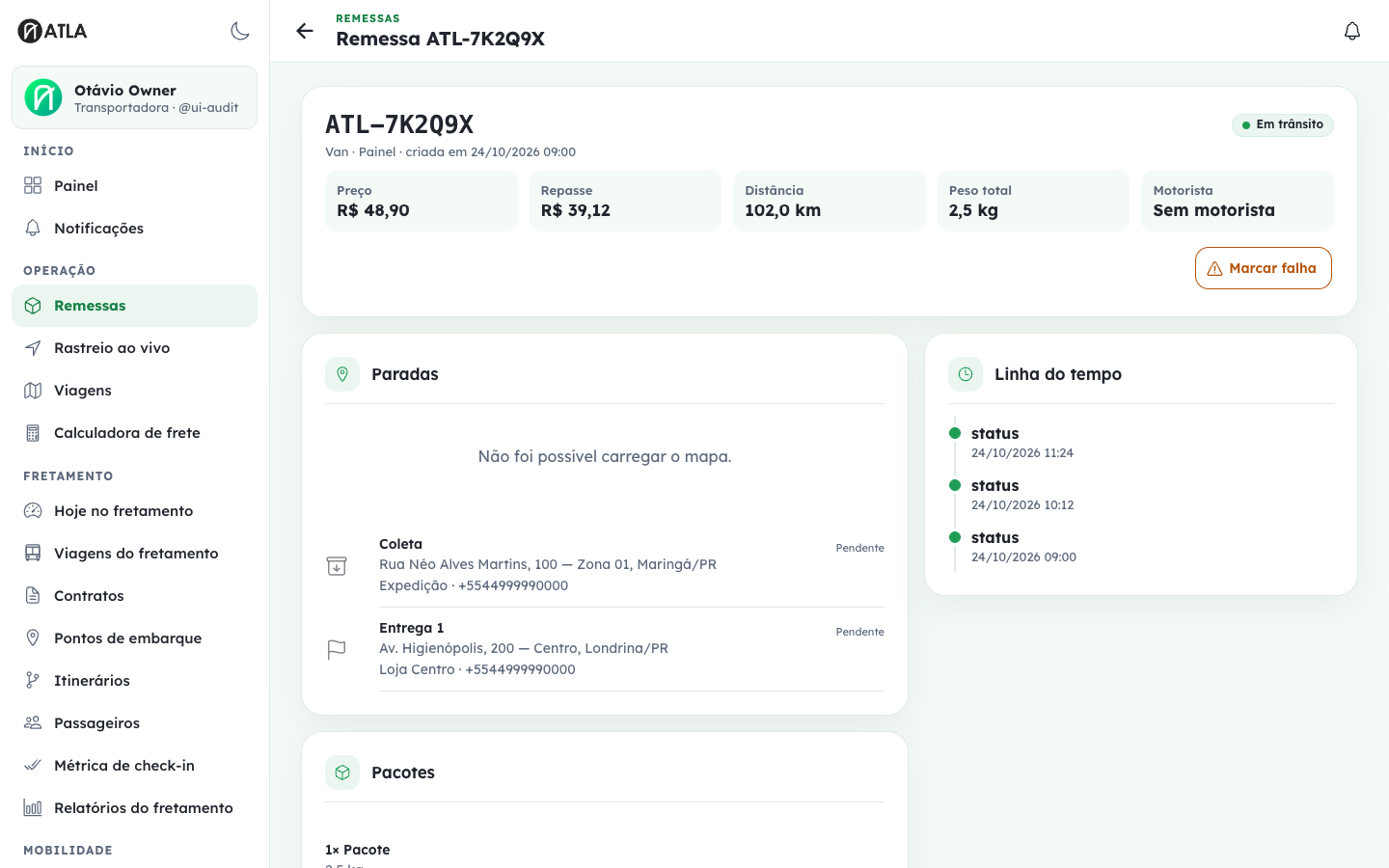Viewport: 1389px width, 868px height.
Task: Open Relatórios do fretamento
Action: tap(134, 808)
